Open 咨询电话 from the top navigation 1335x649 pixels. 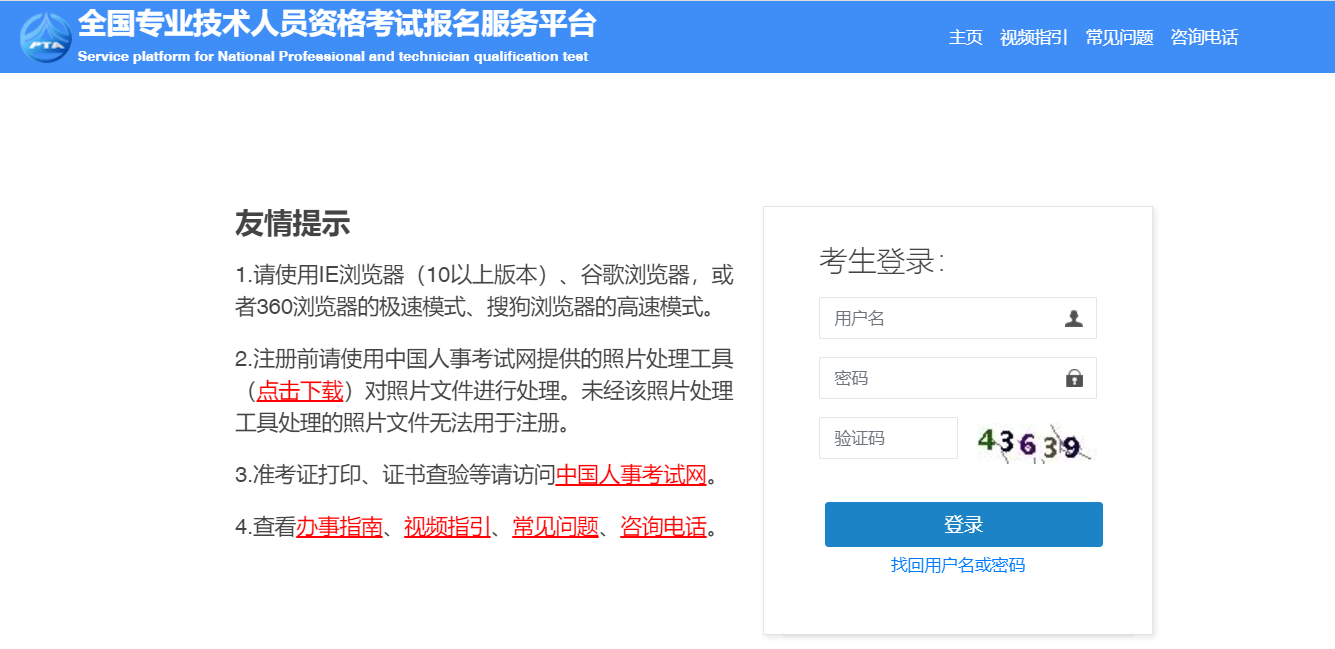pos(1203,36)
